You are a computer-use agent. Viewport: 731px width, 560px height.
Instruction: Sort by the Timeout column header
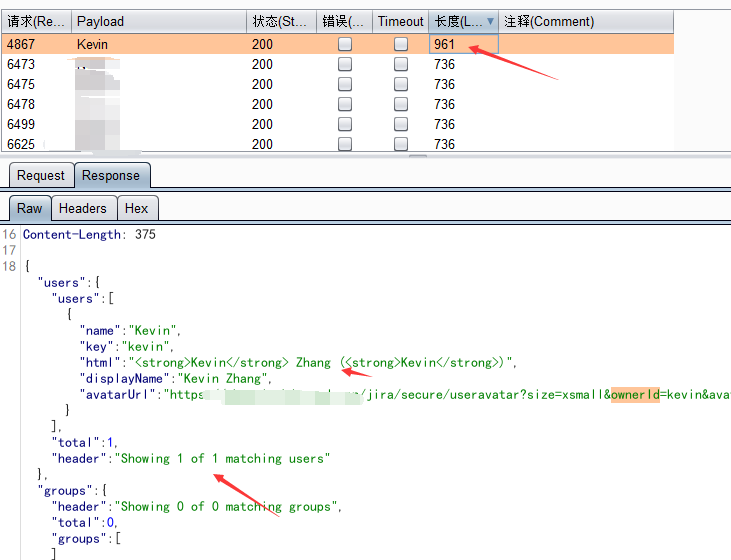tap(400, 21)
